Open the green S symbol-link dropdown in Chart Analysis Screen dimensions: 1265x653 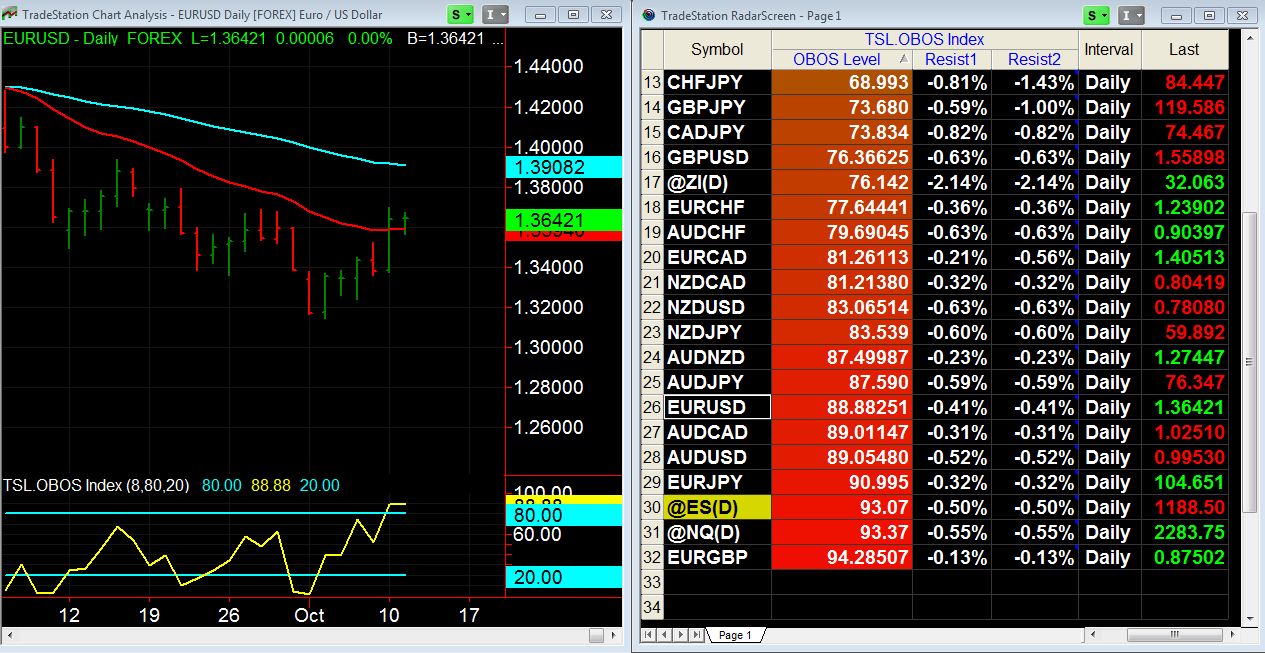(x=462, y=14)
